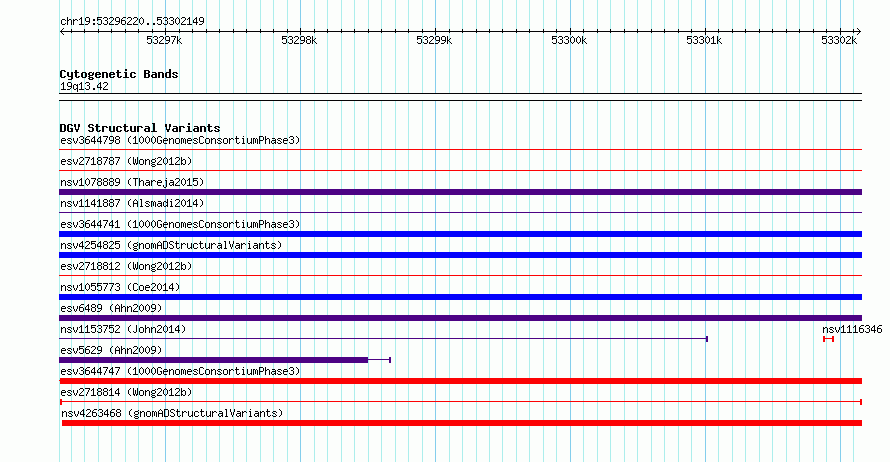The width and height of the screenshot is (890, 462).
Task: Click esv3644747 variant label
Action: tap(180, 371)
